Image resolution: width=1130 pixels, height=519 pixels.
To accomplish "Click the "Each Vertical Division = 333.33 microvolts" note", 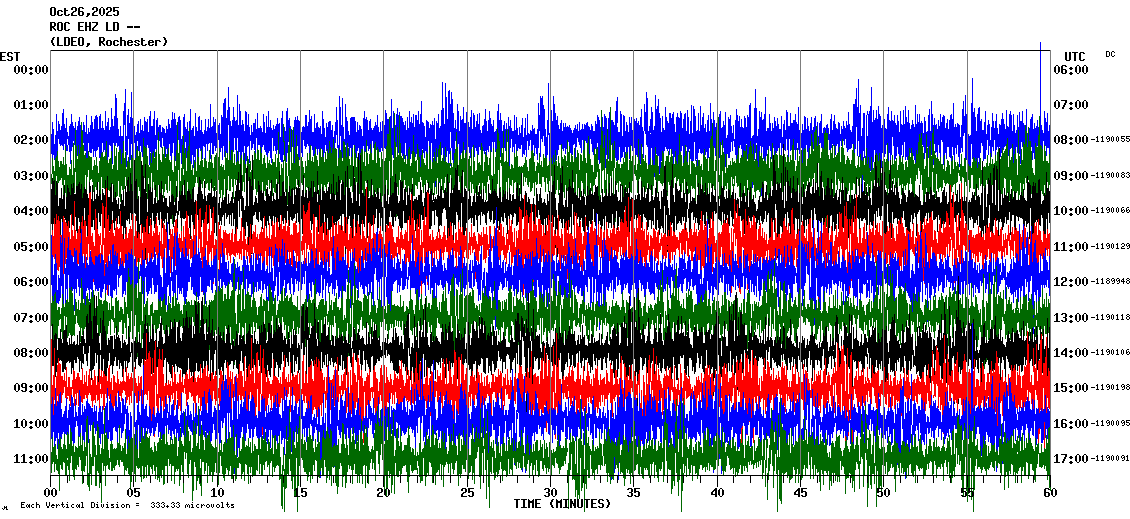I will click(x=127, y=505).
